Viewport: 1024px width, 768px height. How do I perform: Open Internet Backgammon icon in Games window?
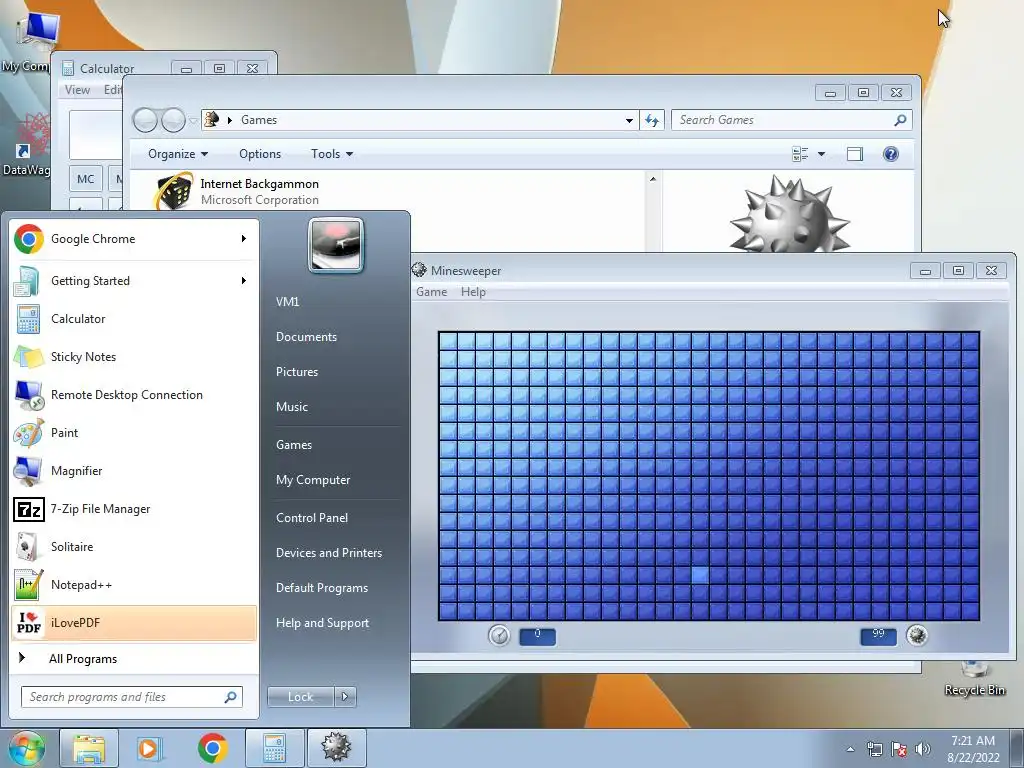[174, 191]
